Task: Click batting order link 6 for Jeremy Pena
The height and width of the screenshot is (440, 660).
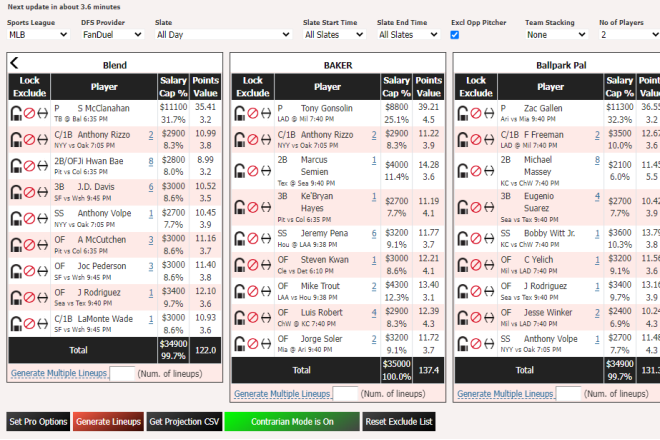Action: coord(374,234)
